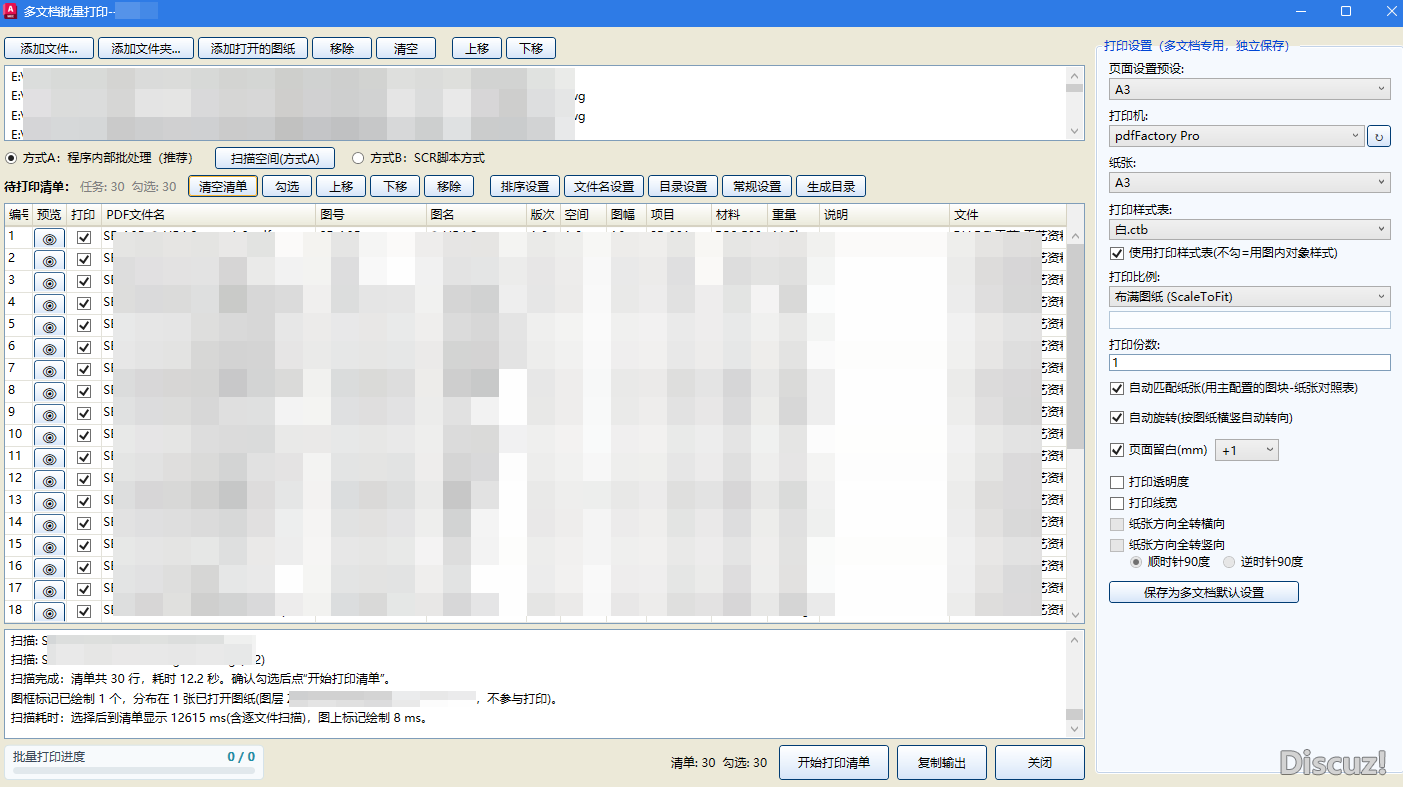Click 开始打印清单 button
Viewport: 1403px width, 787px height.
pyautogui.click(x=834, y=763)
